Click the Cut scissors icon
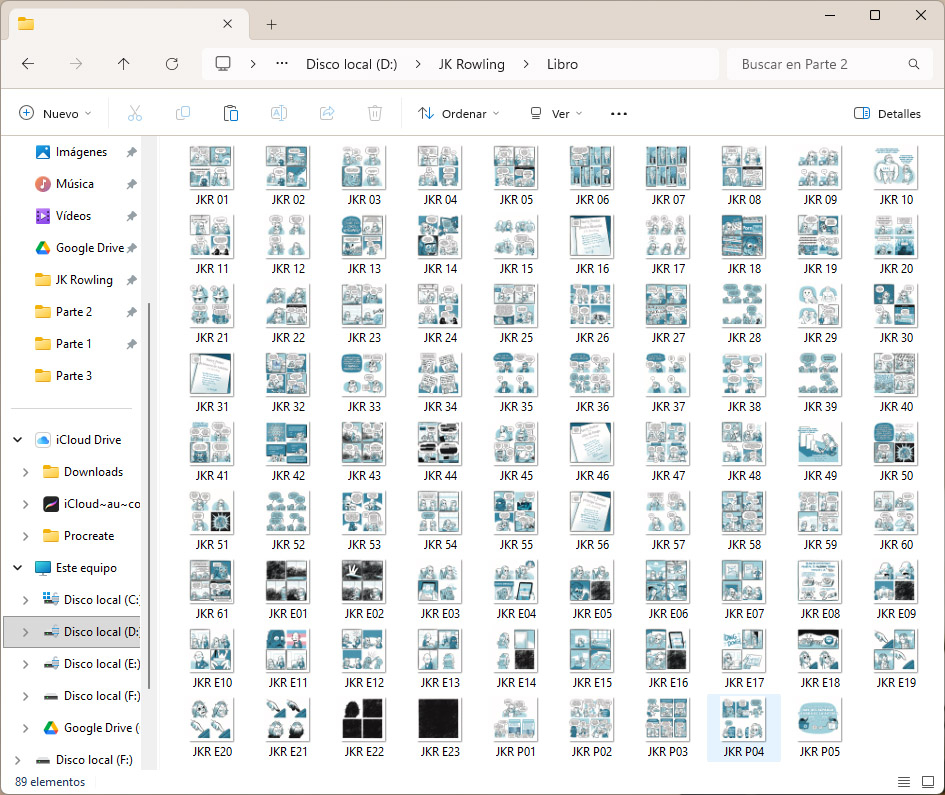This screenshot has height=795, width=945. click(x=135, y=114)
